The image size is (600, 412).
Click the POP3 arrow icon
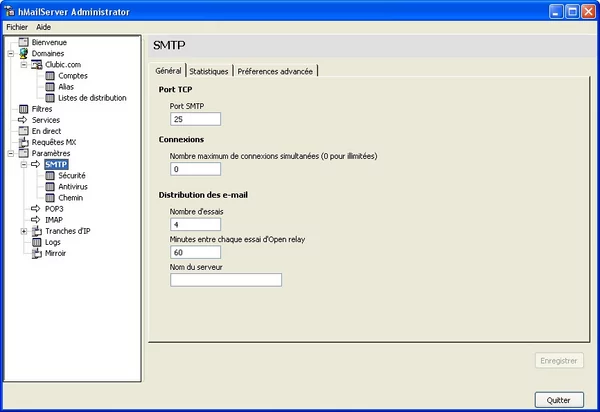click(36, 208)
